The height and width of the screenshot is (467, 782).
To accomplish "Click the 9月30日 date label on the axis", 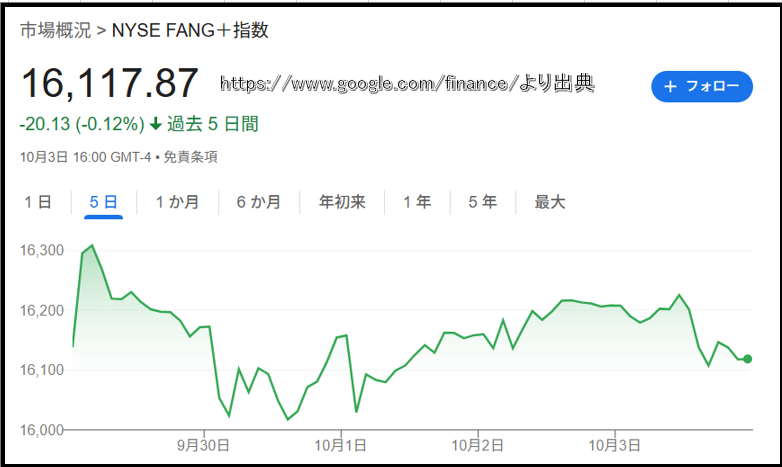I will (204, 445).
